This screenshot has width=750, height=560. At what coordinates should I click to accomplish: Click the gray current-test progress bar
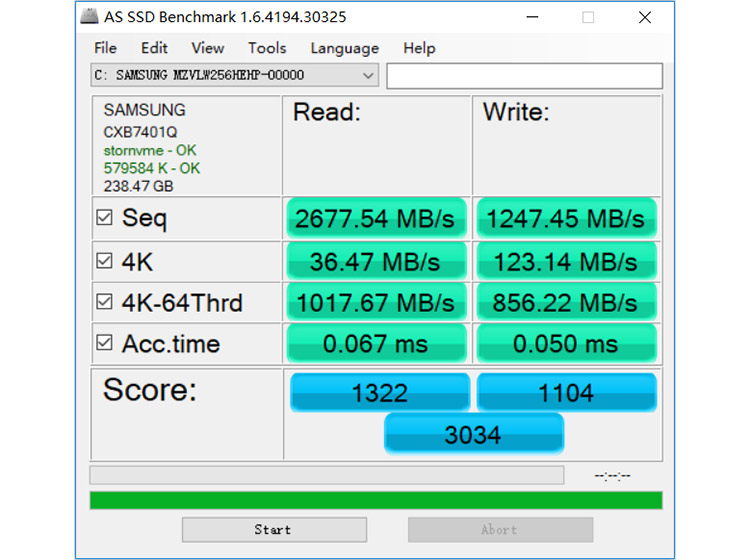[x=327, y=475]
